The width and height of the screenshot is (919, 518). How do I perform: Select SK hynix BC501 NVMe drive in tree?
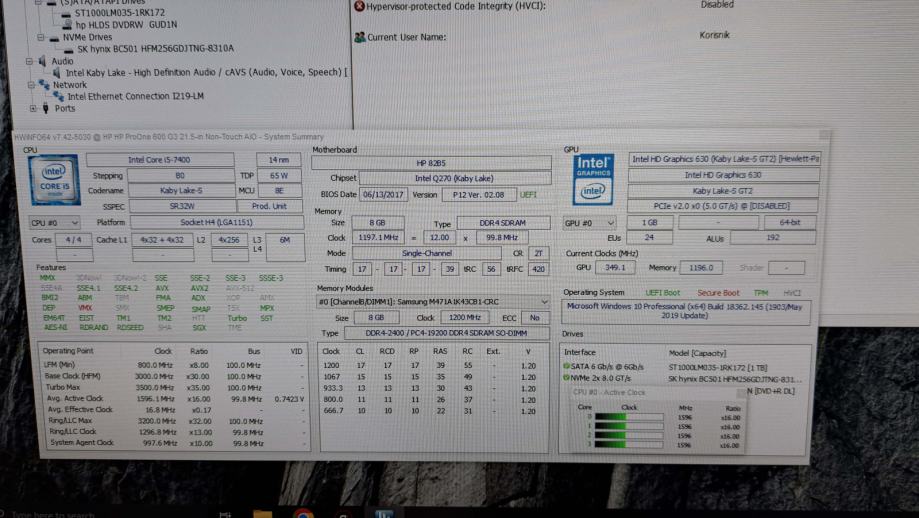coord(155,49)
